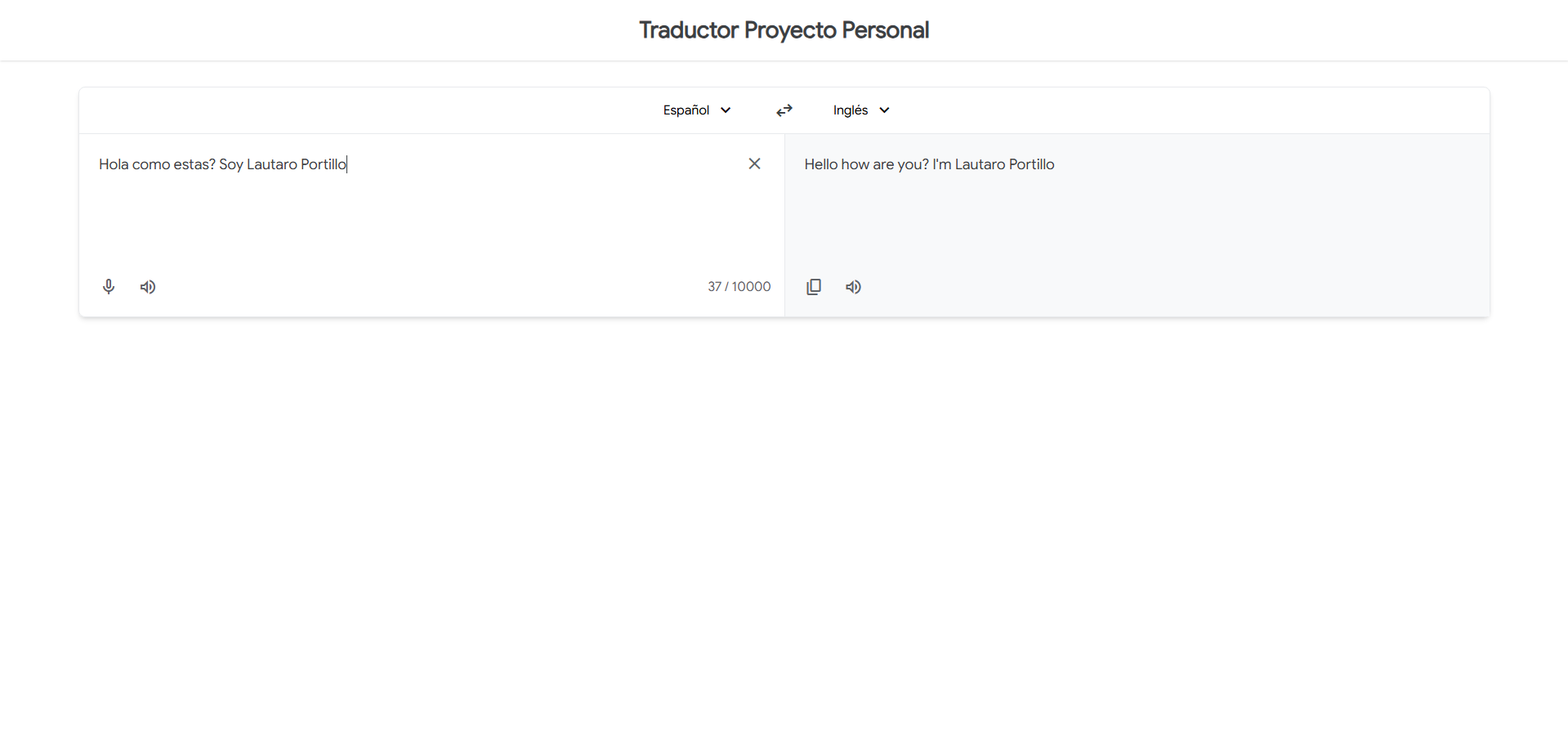
Task: Clear the source text with the X
Action: click(754, 164)
